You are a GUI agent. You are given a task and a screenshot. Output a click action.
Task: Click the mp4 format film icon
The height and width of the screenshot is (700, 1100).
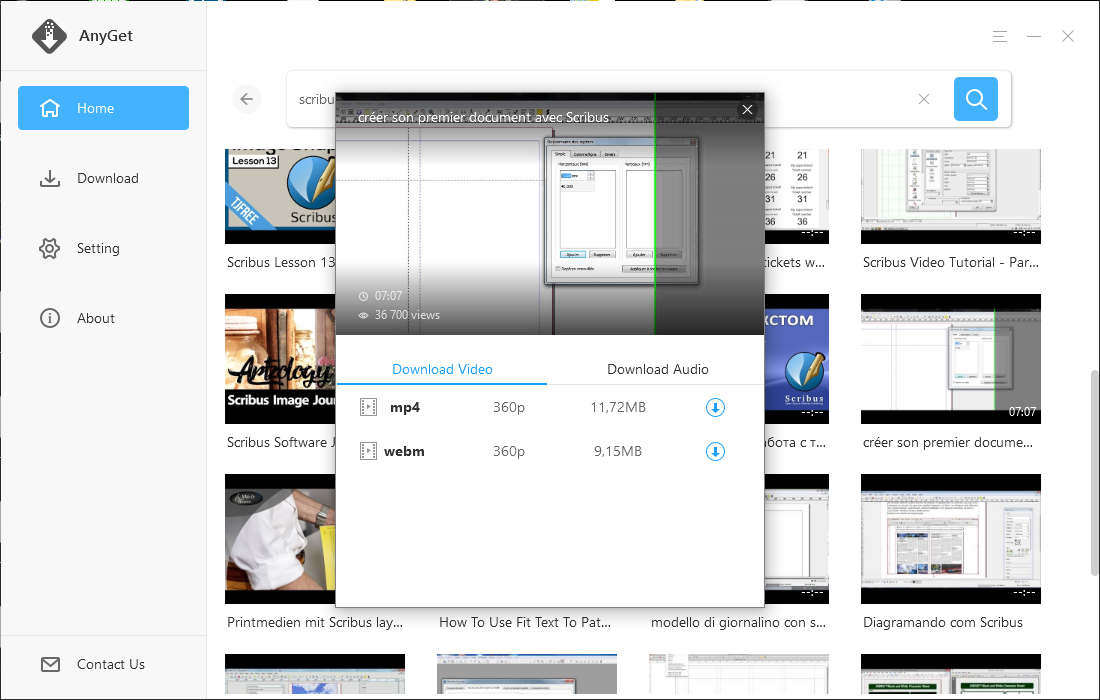[x=368, y=408]
